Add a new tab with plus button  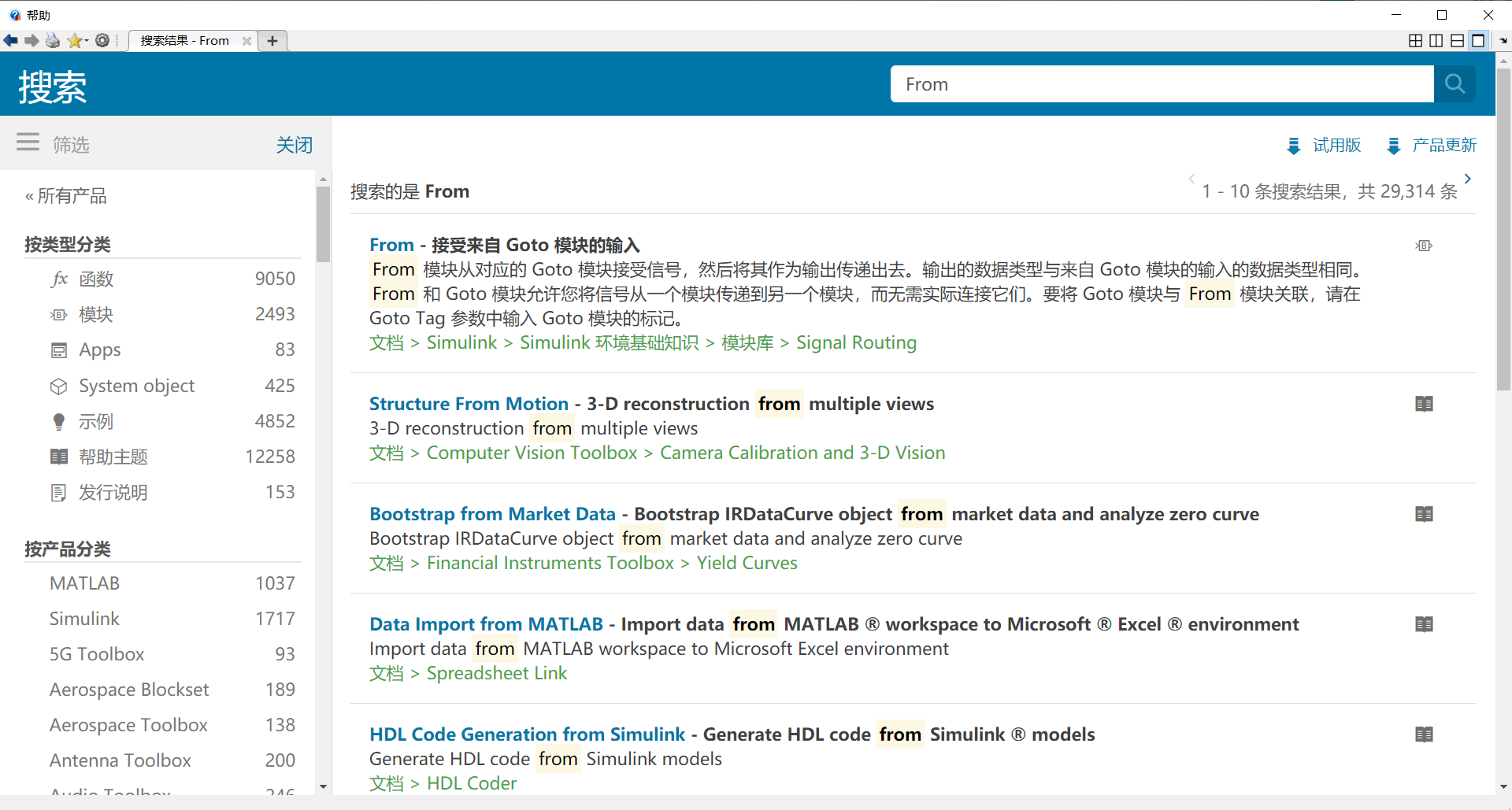[272, 41]
